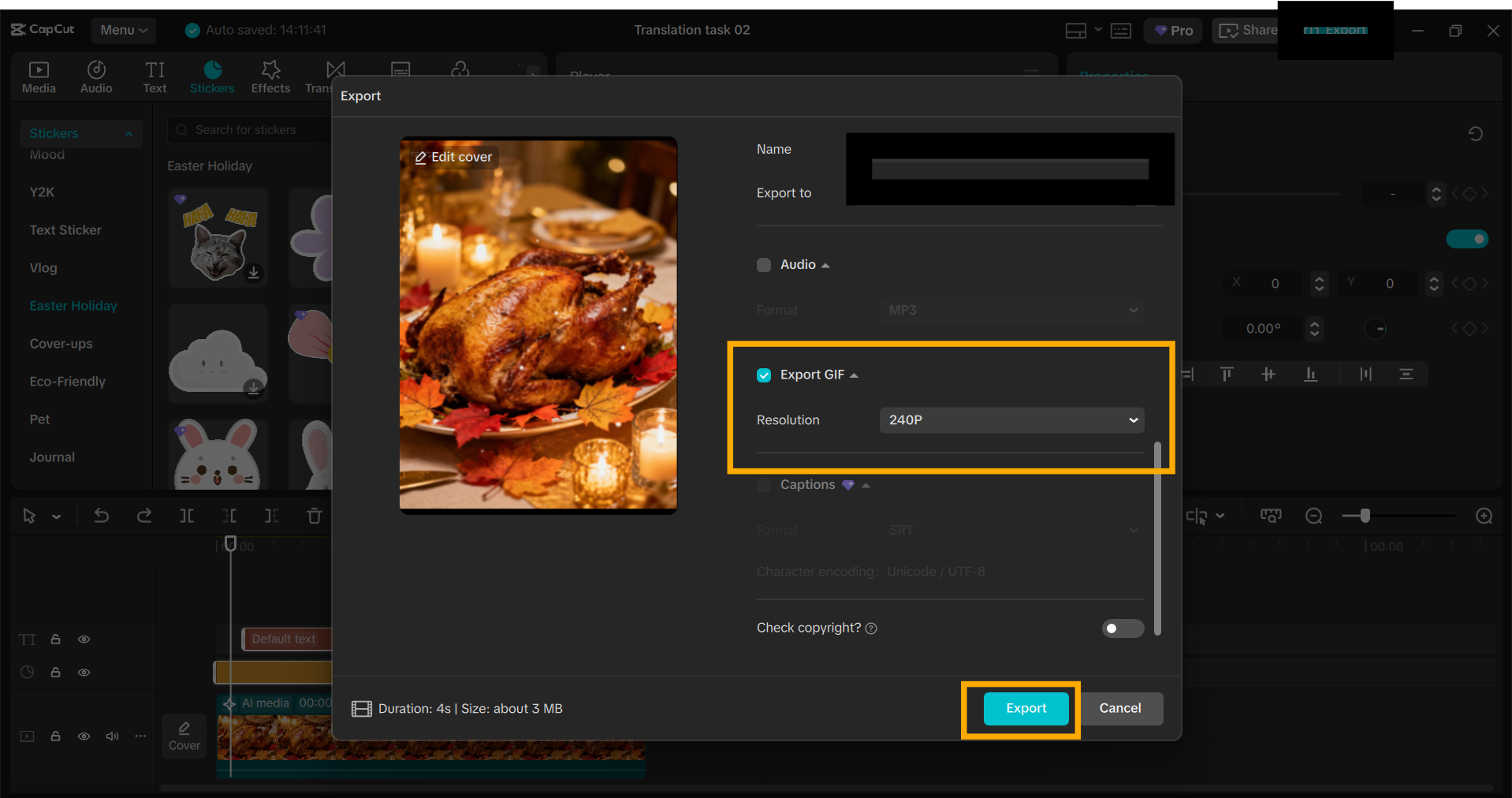Select the Pet sticker category
The height and width of the screenshot is (798, 1512).
coord(39,419)
